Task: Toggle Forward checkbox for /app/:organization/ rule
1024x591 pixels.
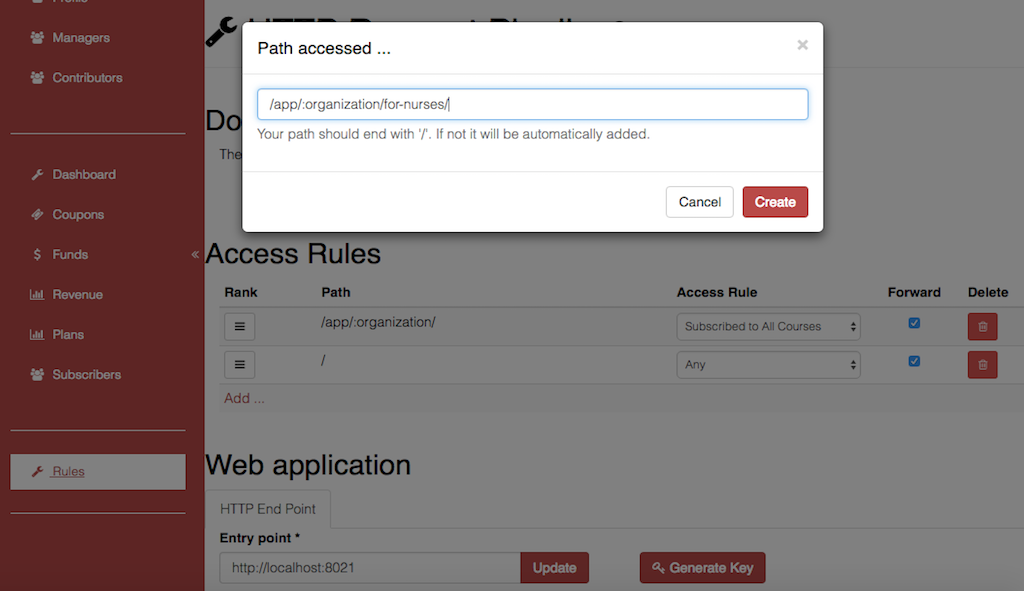Action: [914, 323]
